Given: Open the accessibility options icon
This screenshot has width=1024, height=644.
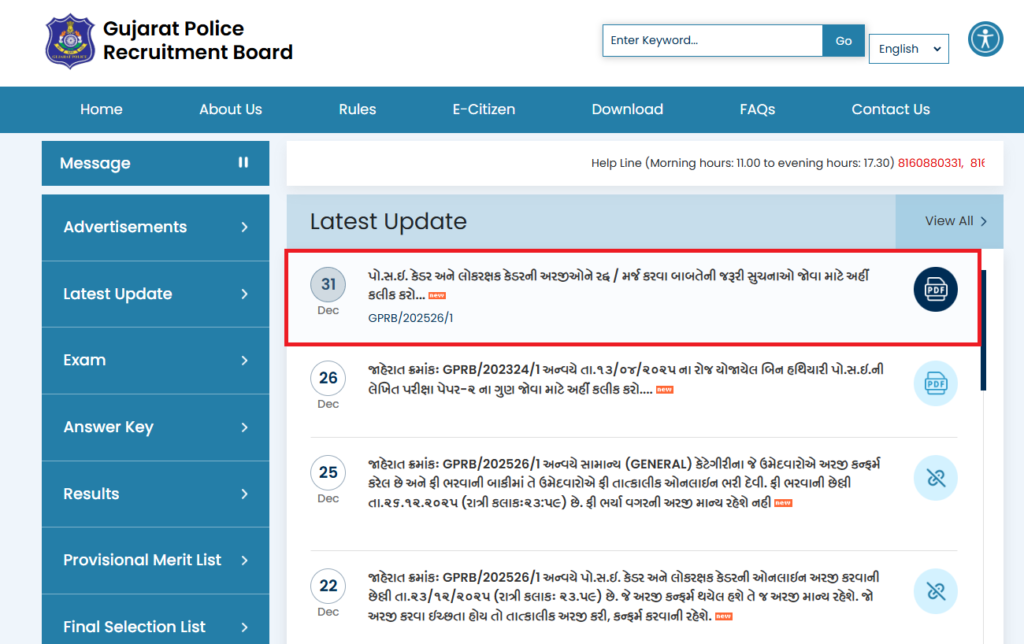Looking at the screenshot, I should tap(985, 39).
